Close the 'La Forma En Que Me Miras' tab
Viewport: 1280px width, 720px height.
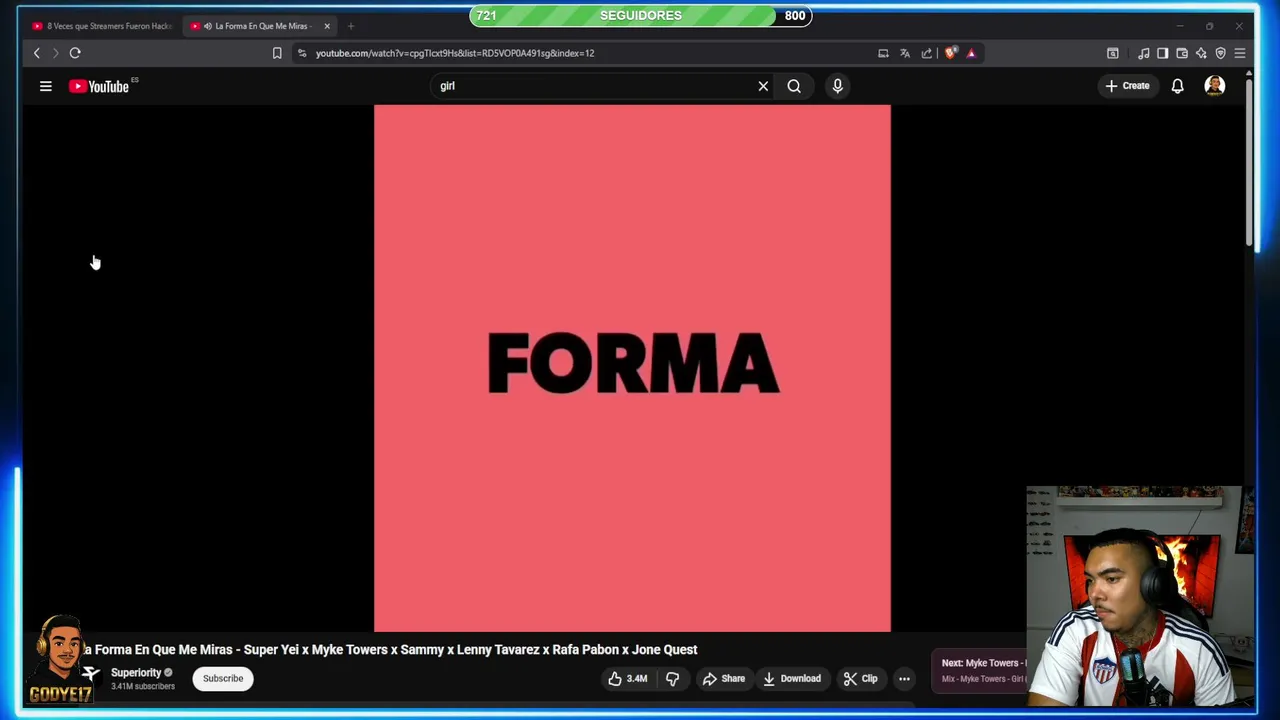point(327,26)
